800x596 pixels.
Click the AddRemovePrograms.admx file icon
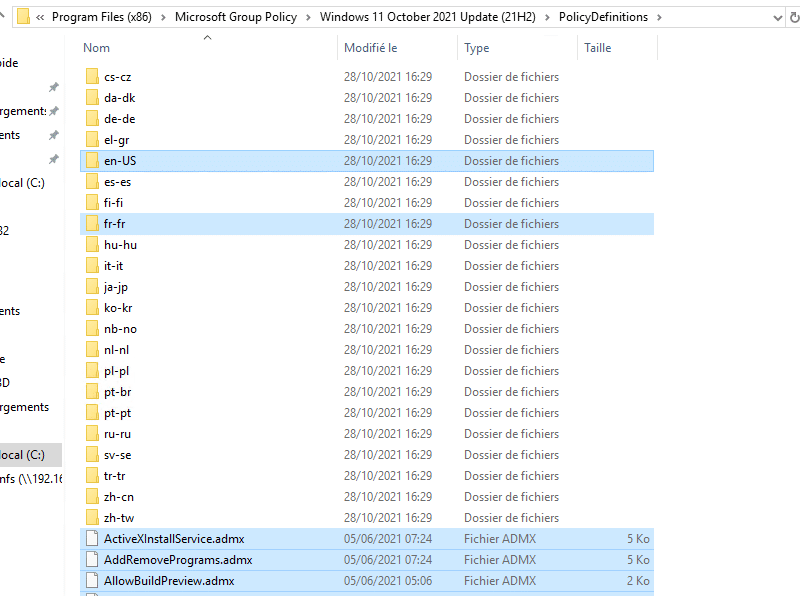pyautogui.click(x=92, y=560)
